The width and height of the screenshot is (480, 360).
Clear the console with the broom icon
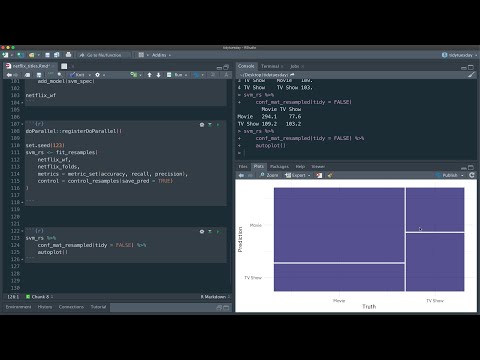click(471, 75)
